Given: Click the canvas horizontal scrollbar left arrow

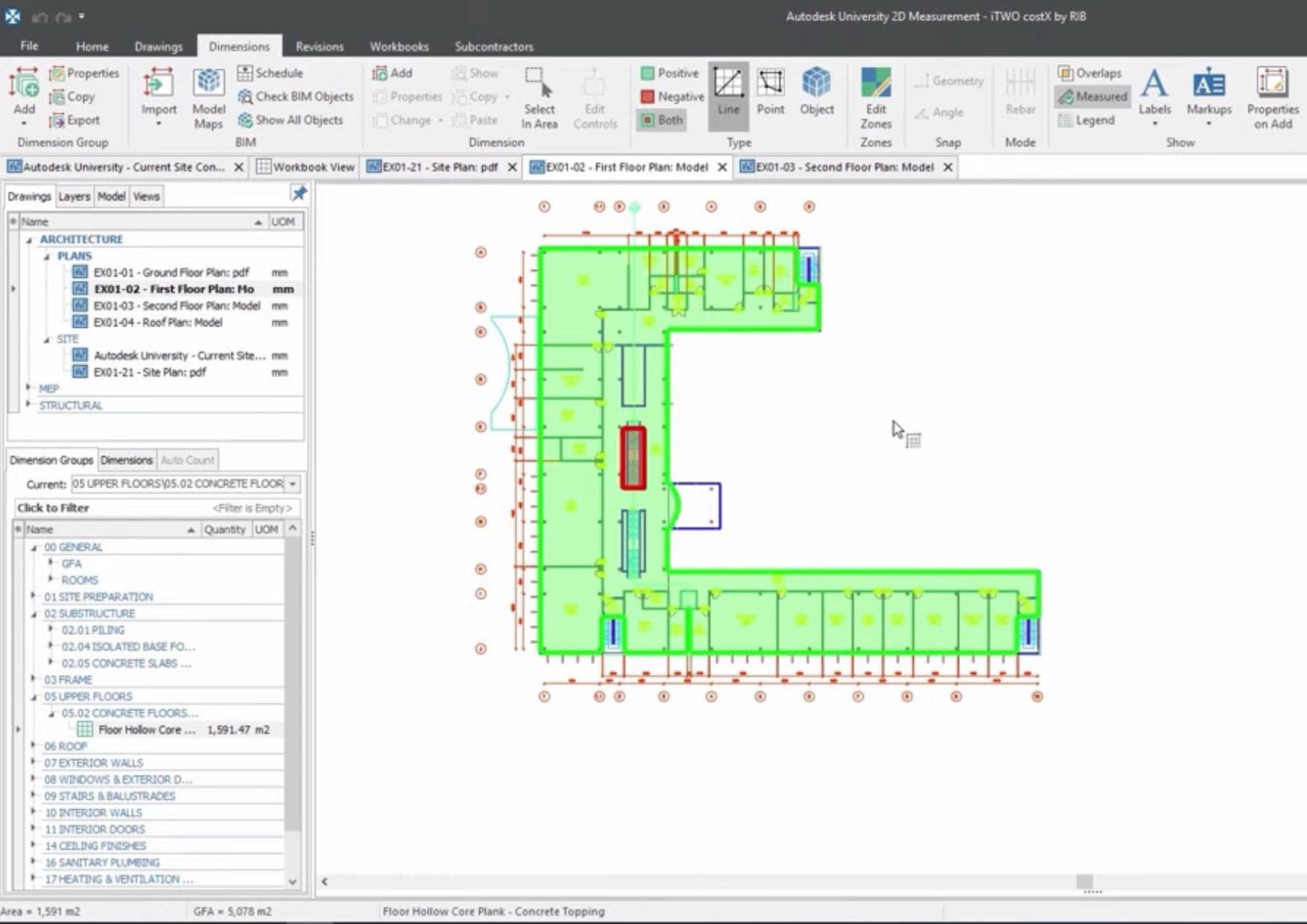Looking at the screenshot, I should click(324, 882).
